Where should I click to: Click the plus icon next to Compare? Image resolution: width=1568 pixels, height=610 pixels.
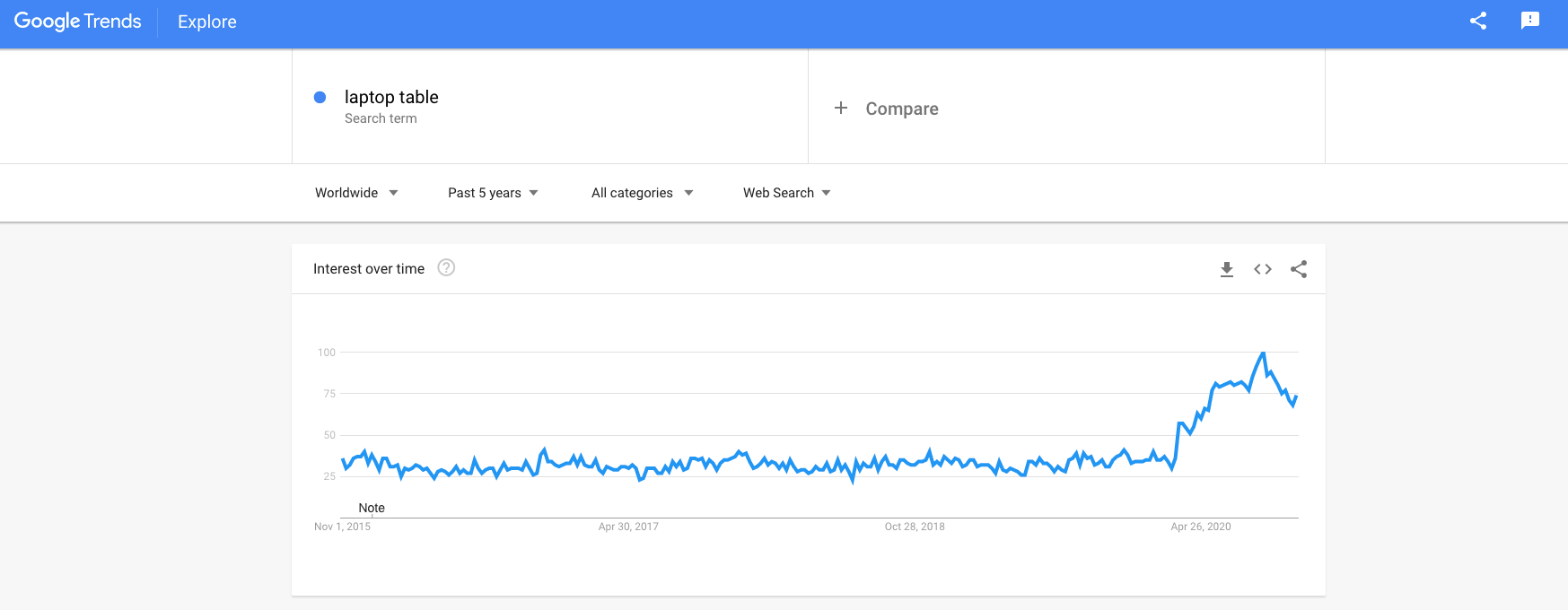click(x=841, y=108)
